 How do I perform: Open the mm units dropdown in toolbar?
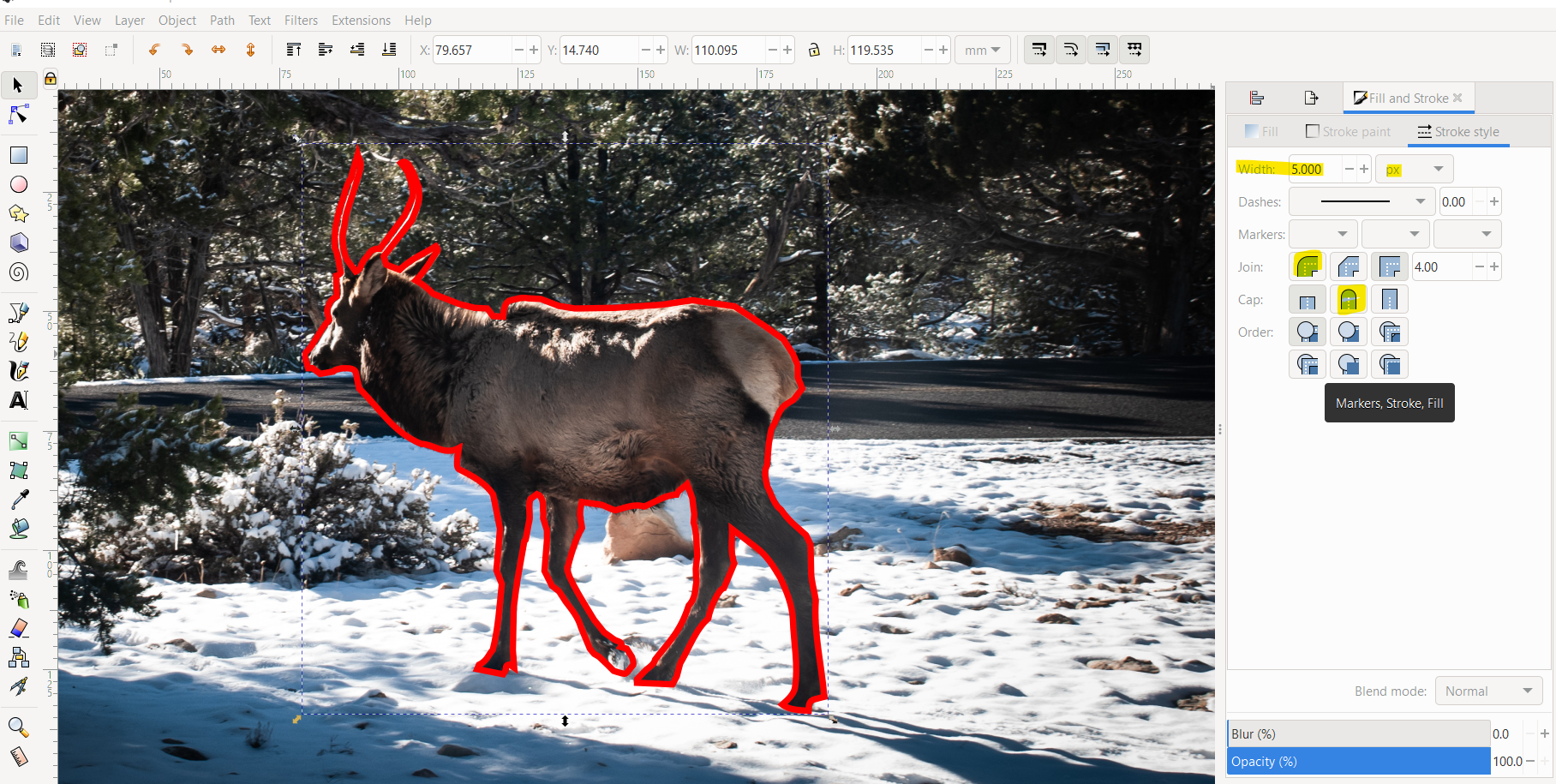coord(983,50)
